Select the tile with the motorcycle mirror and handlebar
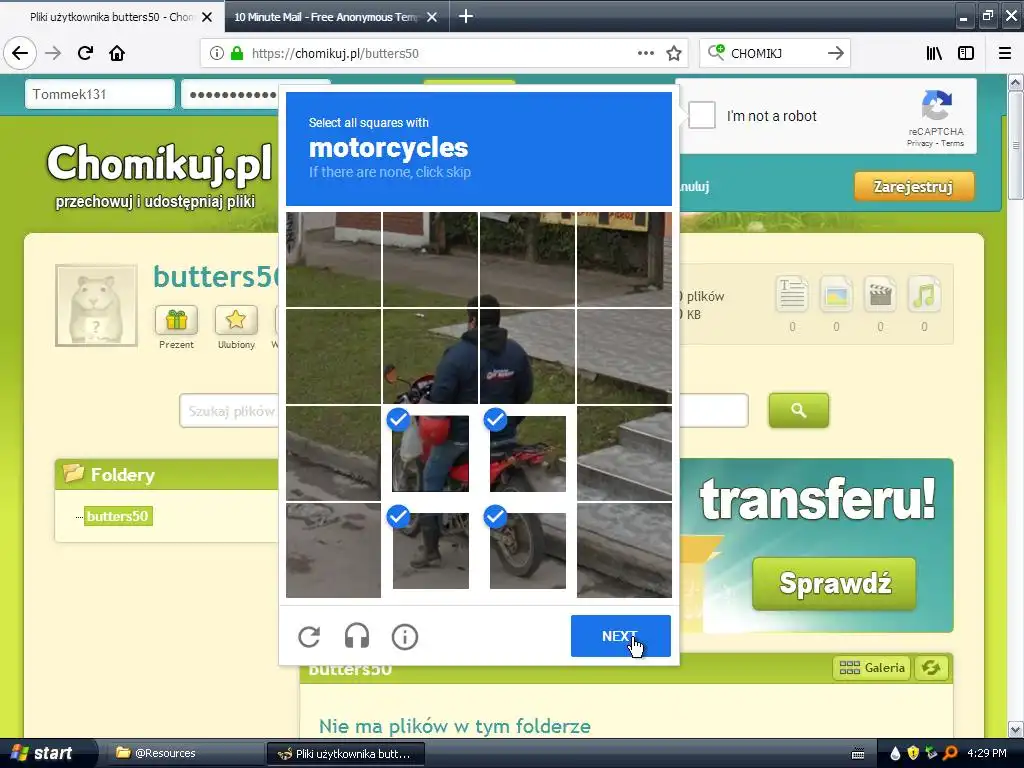Screen dimensions: 1024x768 [430, 356]
